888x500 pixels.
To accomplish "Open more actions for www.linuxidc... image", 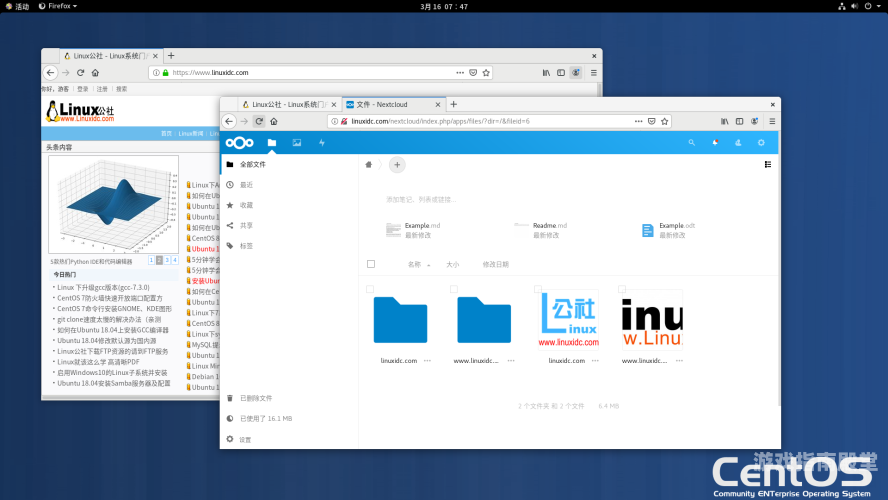I will (x=680, y=361).
